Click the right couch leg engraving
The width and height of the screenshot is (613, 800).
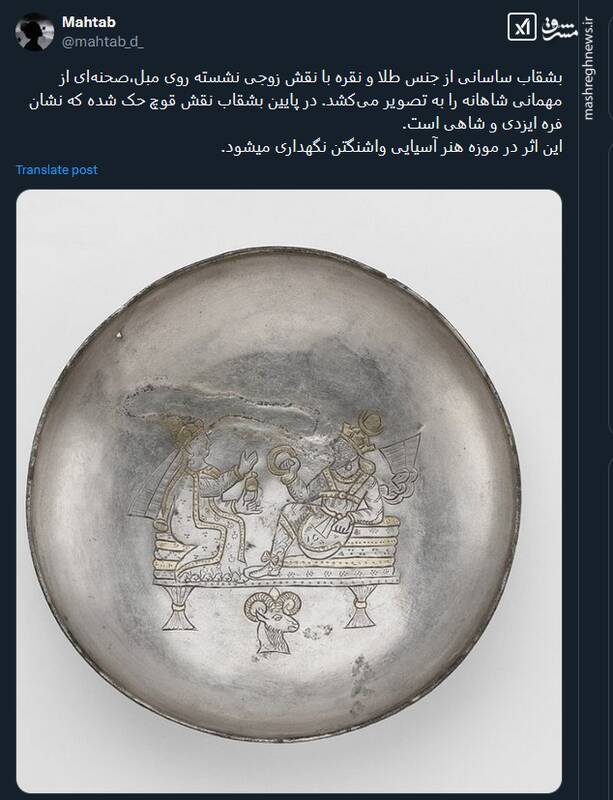coord(363,606)
